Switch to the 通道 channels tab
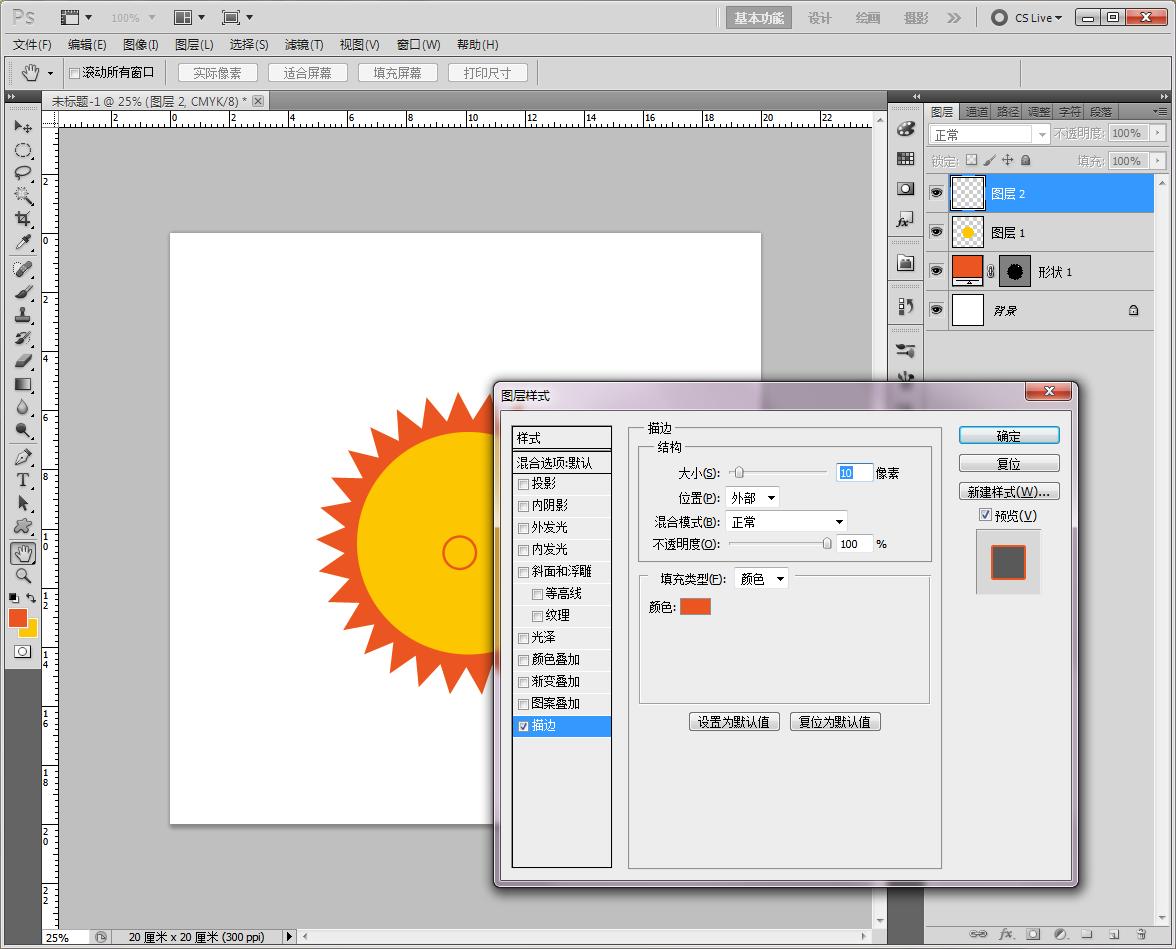This screenshot has width=1176, height=949. tap(976, 112)
